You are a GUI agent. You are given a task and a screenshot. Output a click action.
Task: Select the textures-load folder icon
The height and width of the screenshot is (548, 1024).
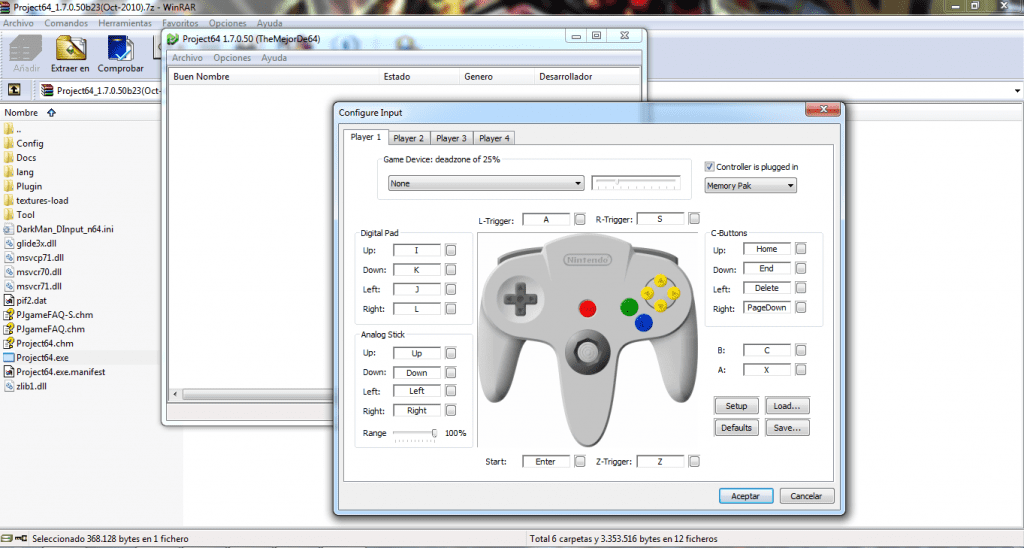[8, 201]
